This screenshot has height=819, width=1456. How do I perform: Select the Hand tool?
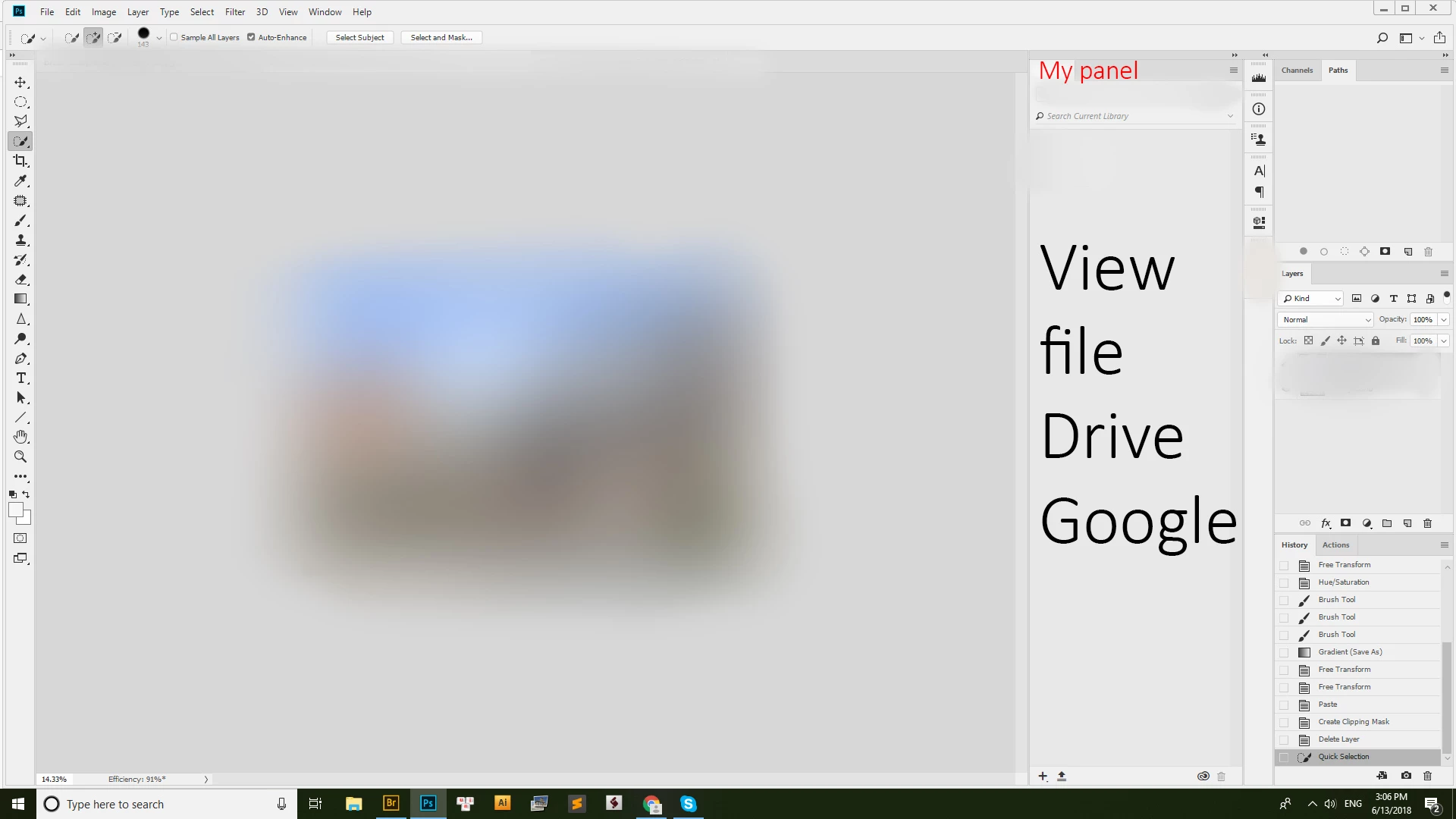coord(20,437)
